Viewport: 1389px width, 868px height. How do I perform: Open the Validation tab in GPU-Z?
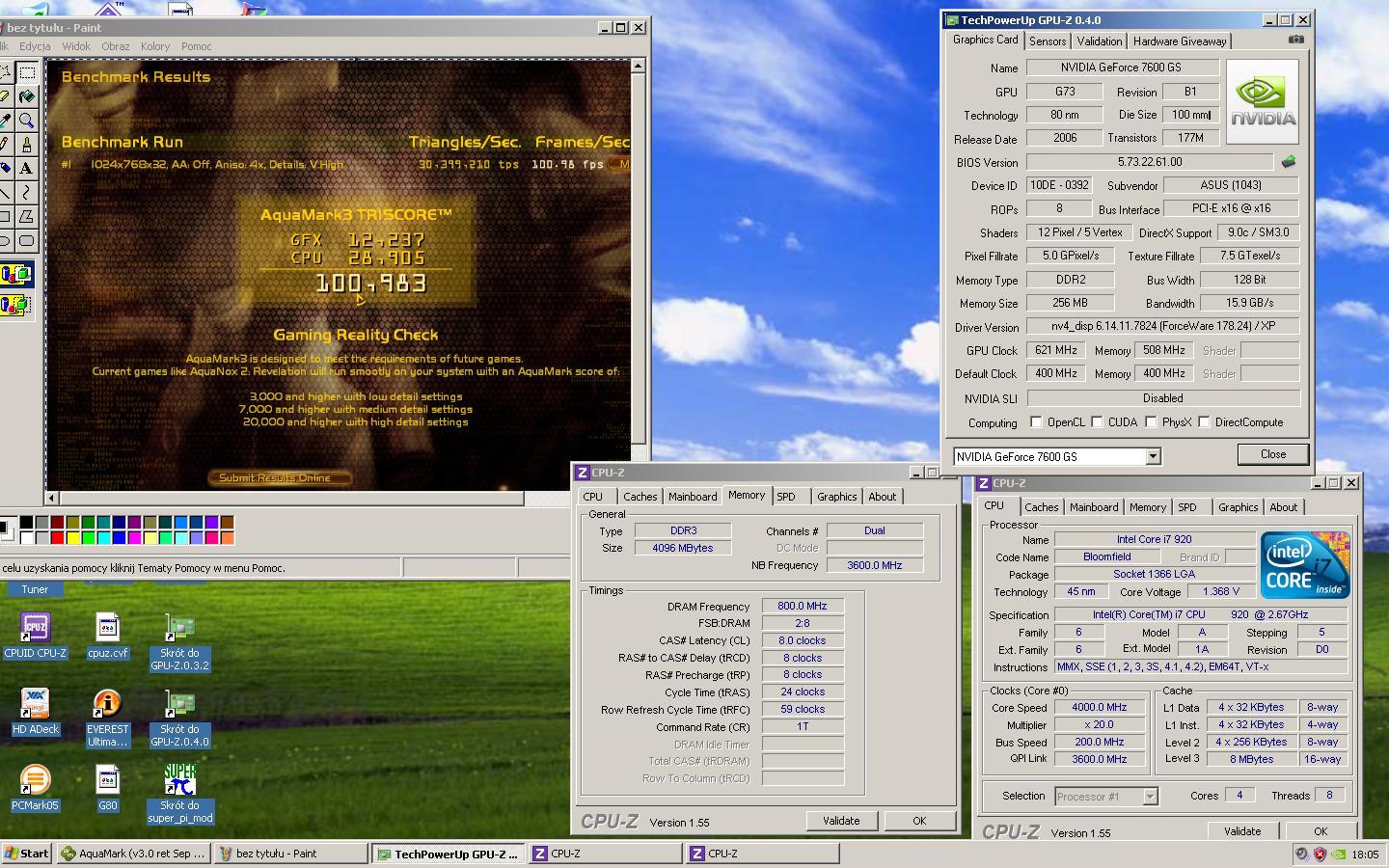tap(1100, 41)
